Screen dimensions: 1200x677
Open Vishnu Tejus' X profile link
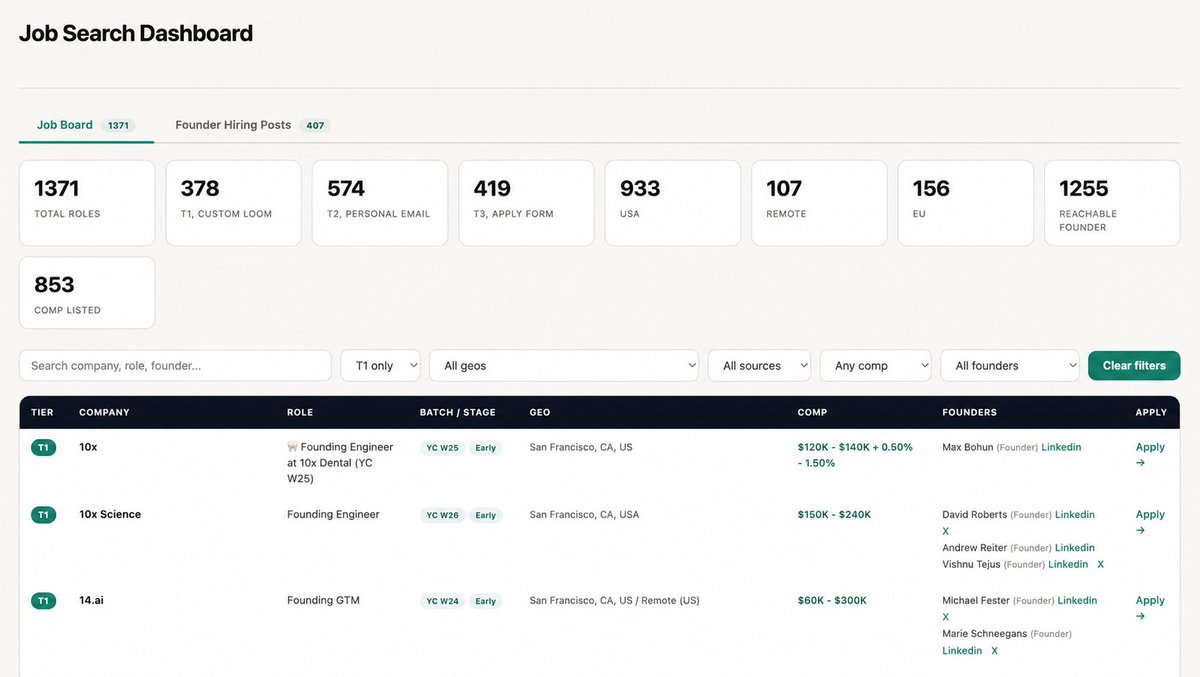point(1101,564)
